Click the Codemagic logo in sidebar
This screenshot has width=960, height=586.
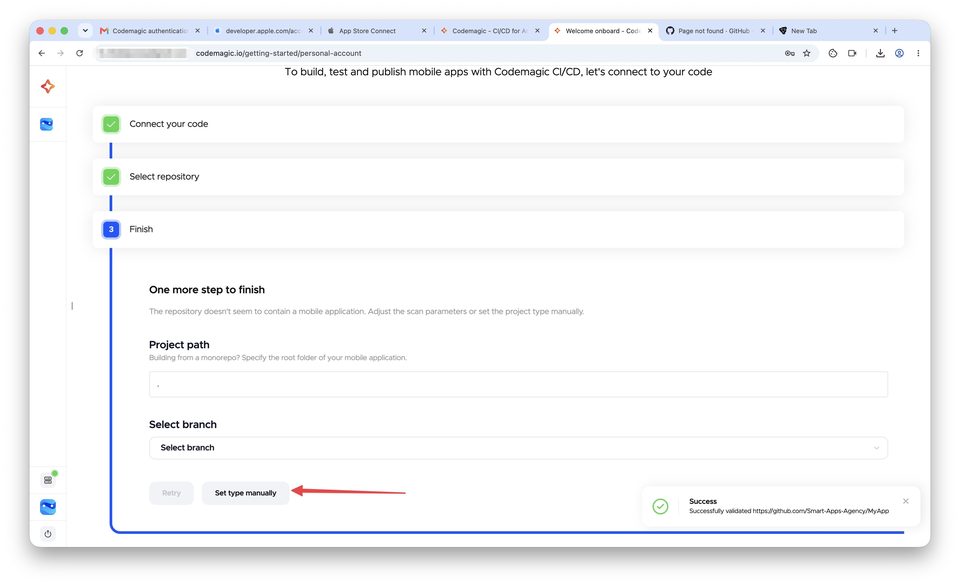coord(48,86)
